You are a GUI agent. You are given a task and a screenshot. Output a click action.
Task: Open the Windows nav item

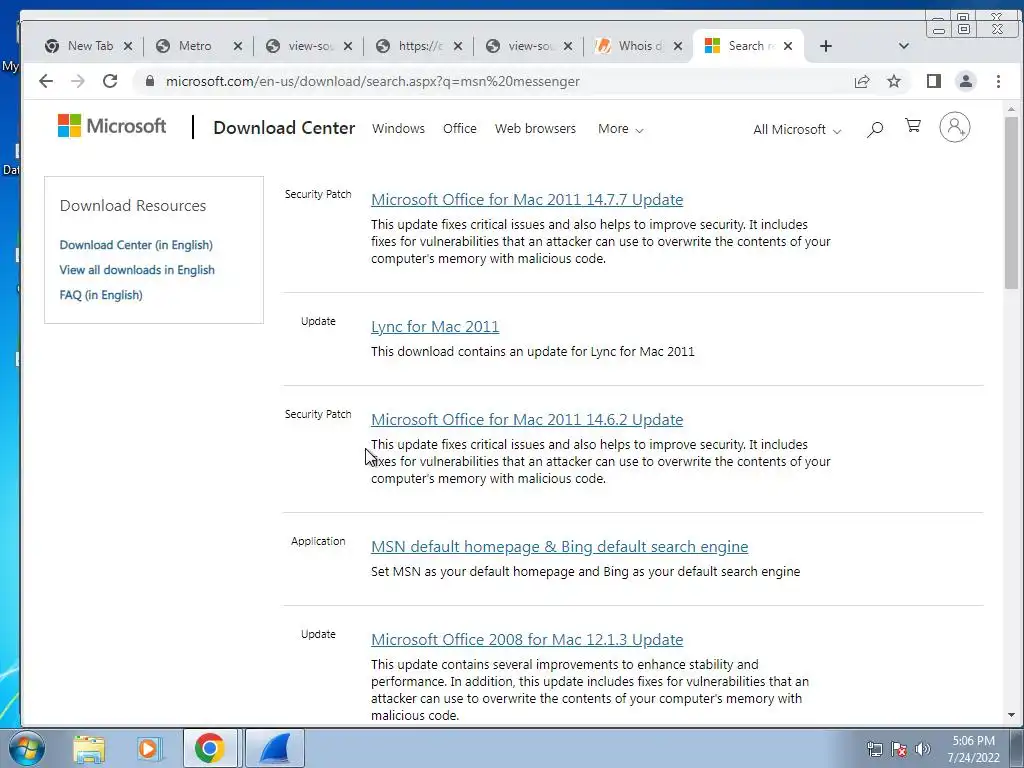398,129
